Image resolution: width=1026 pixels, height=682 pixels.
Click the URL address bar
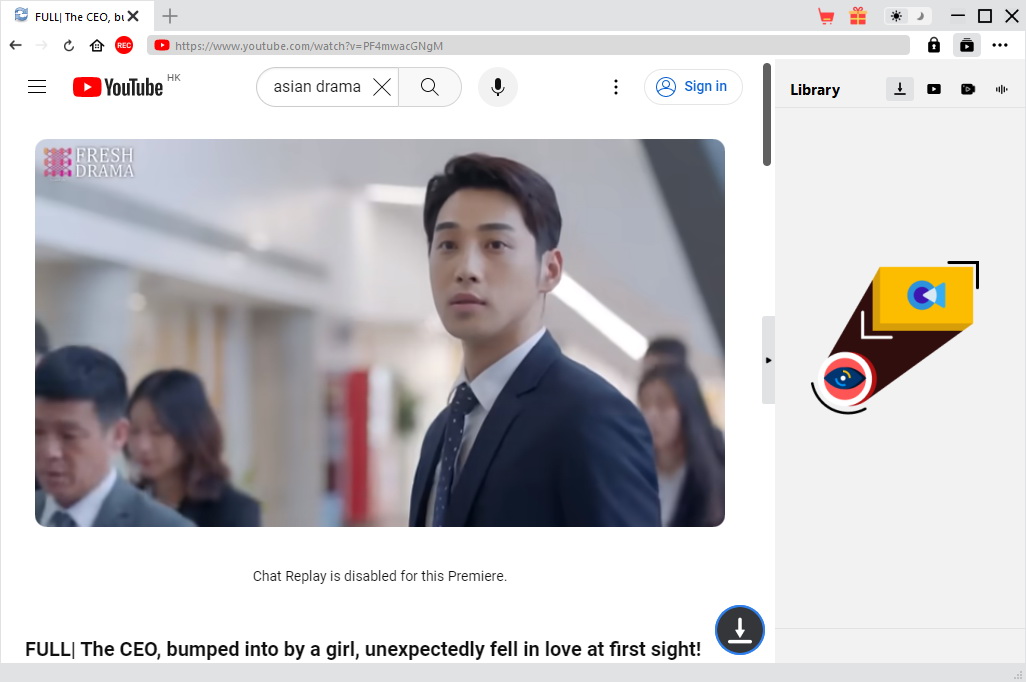click(529, 45)
